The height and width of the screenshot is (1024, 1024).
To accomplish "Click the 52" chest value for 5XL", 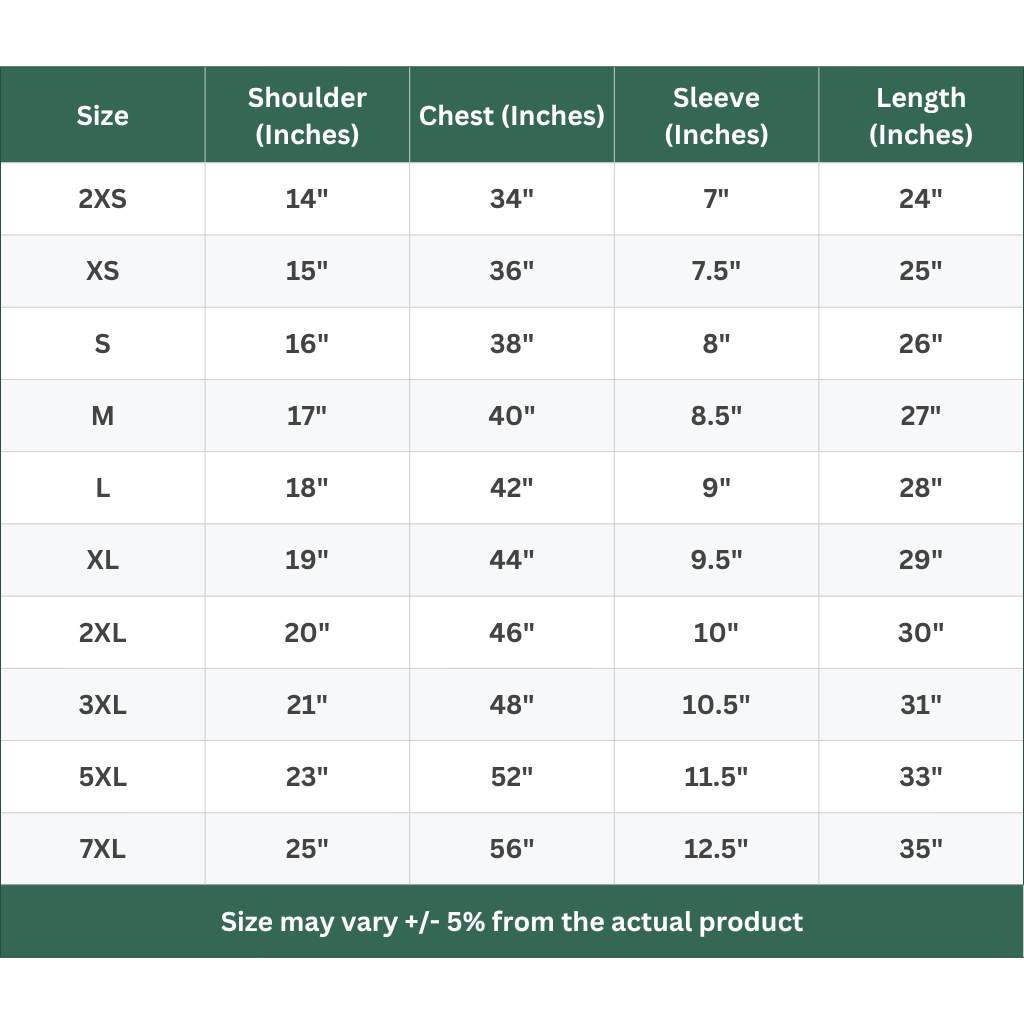I will 512,777.
